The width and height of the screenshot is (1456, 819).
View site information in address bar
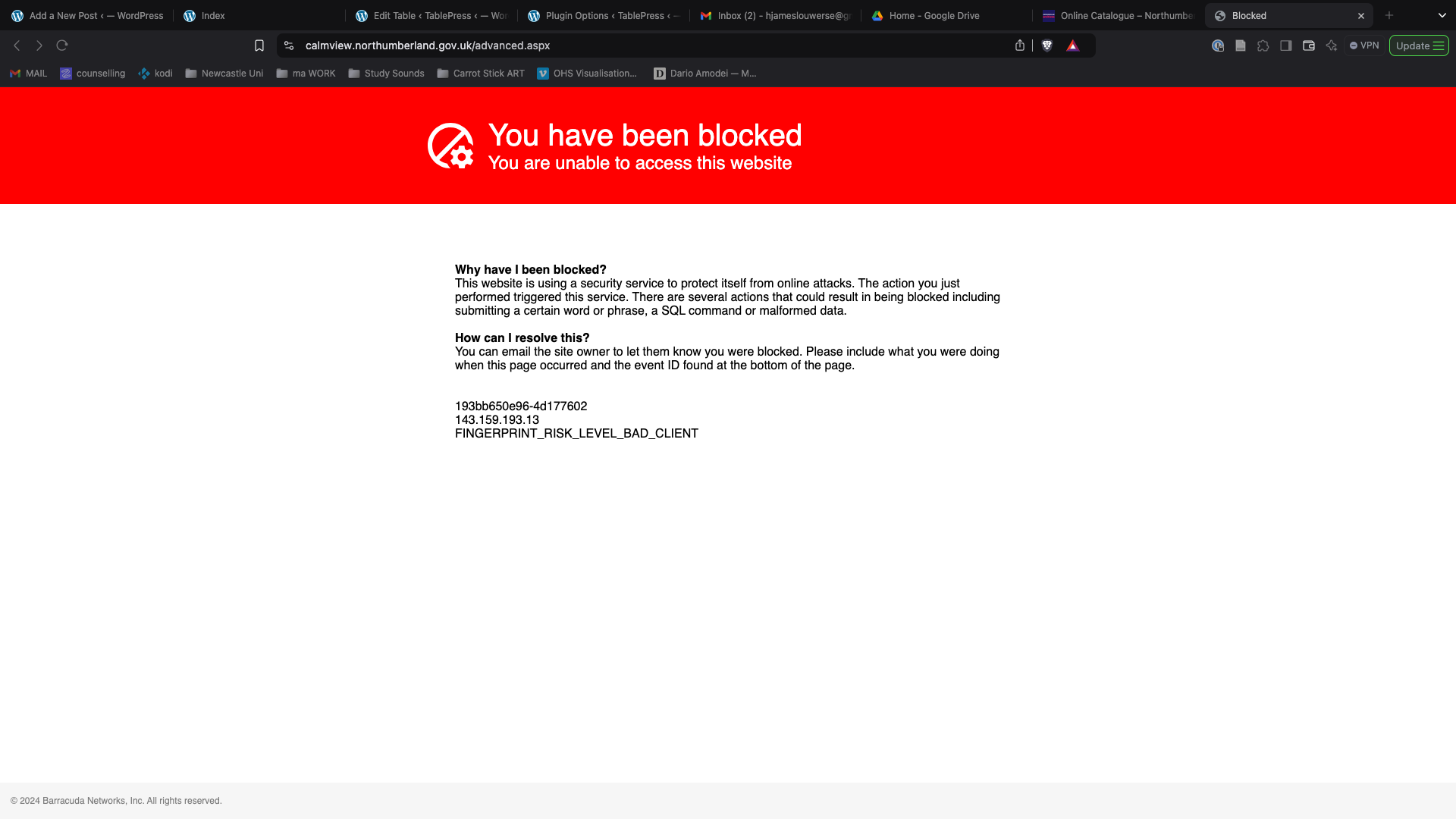coord(289,45)
